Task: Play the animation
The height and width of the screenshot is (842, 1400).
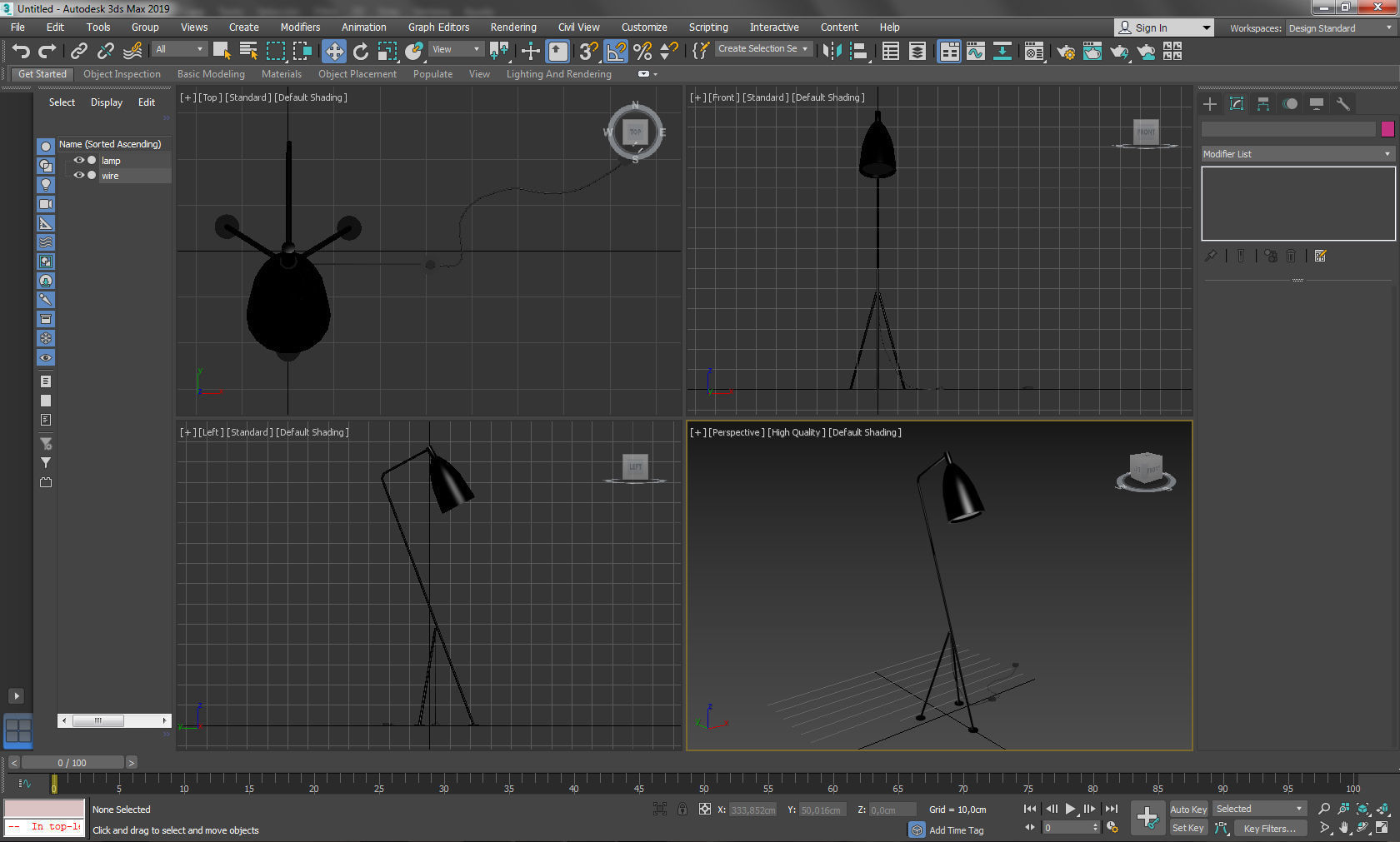Action: pyautogui.click(x=1071, y=809)
